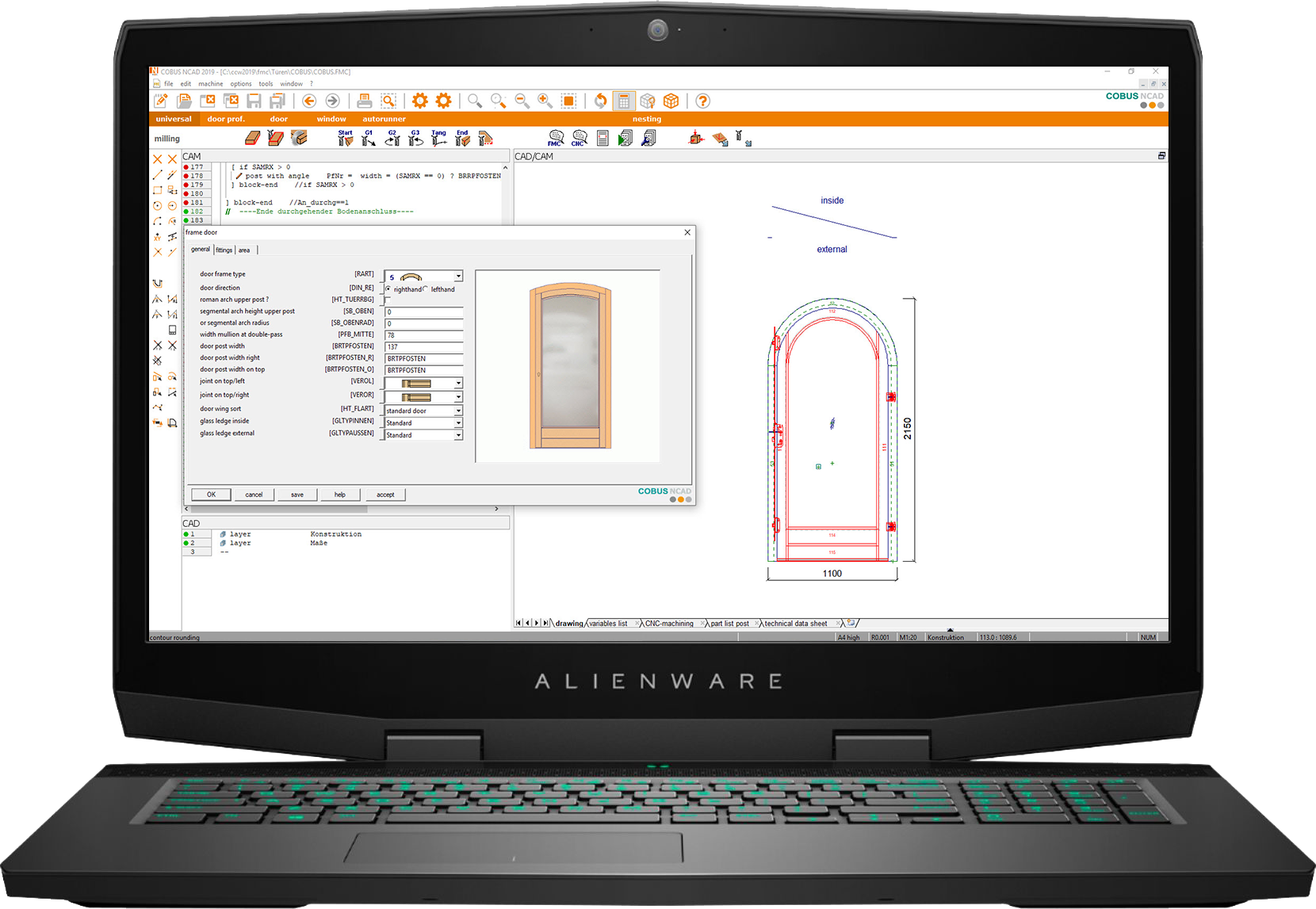Open the glass ledge external dropdown
The width and height of the screenshot is (1316, 909).
(x=458, y=435)
